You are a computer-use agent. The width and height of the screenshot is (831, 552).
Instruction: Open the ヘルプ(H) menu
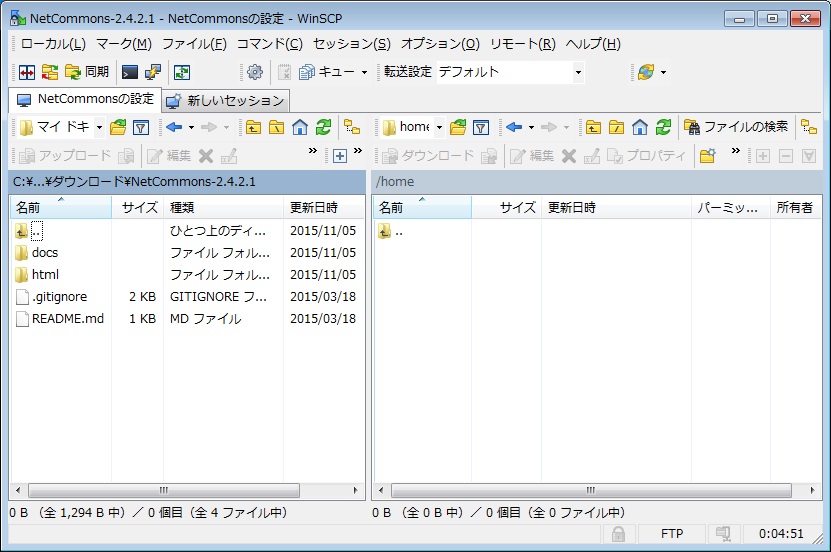[593, 44]
